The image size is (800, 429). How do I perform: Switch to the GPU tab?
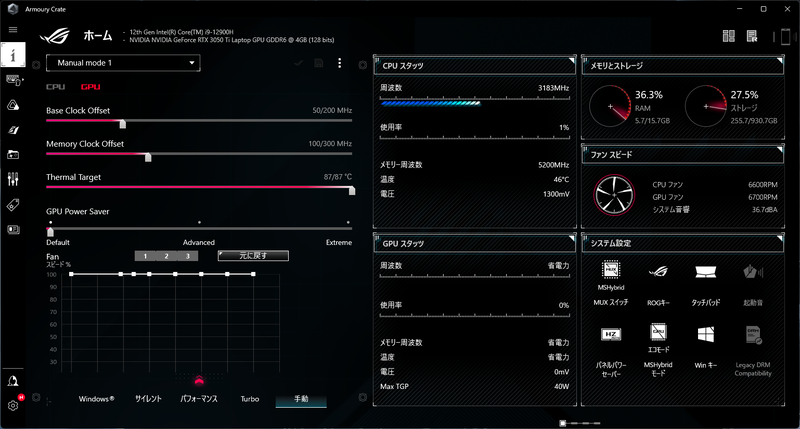tap(90, 87)
